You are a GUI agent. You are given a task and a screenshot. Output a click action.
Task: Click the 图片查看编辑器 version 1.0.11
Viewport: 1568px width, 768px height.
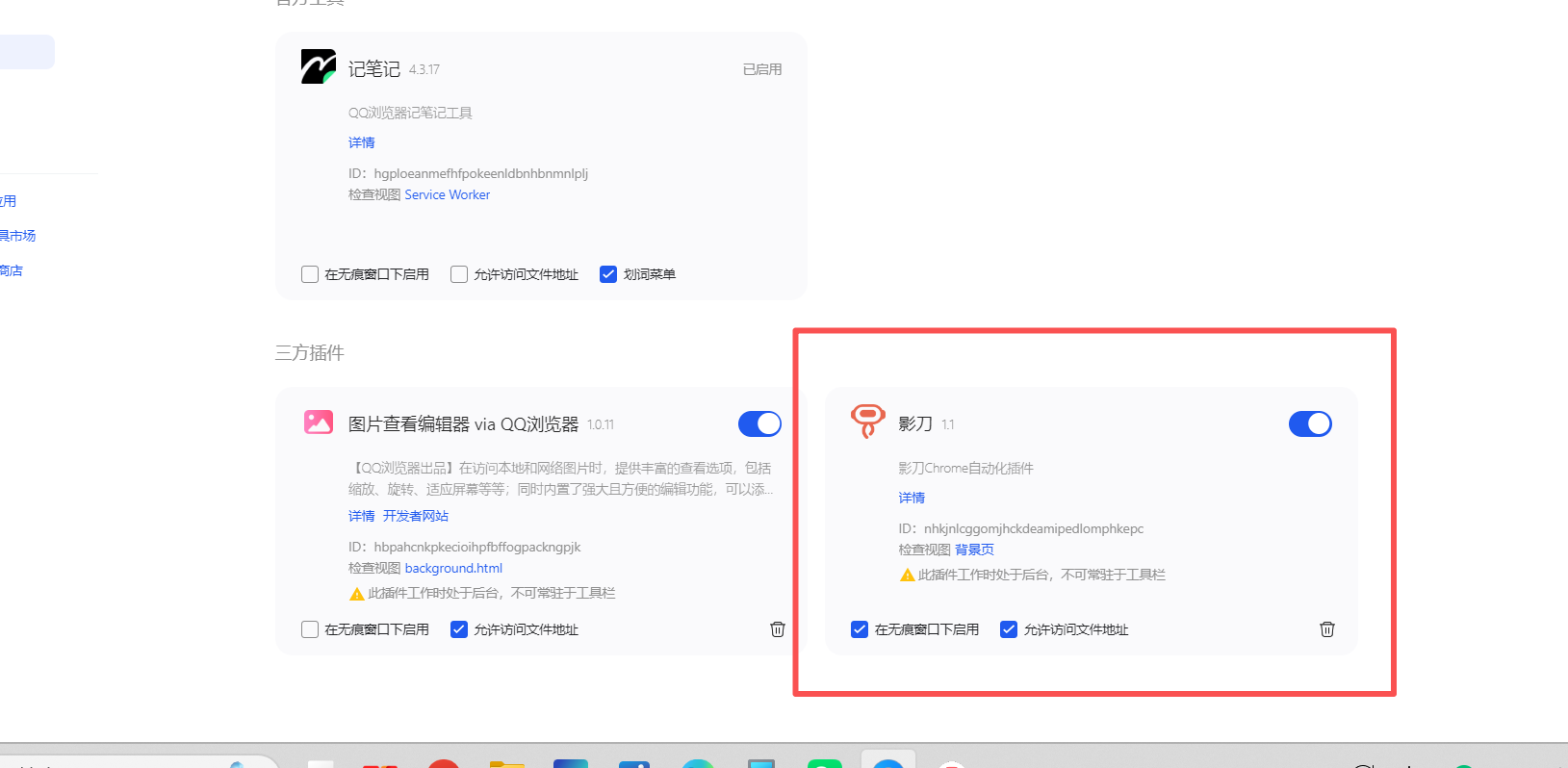[601, 425]
